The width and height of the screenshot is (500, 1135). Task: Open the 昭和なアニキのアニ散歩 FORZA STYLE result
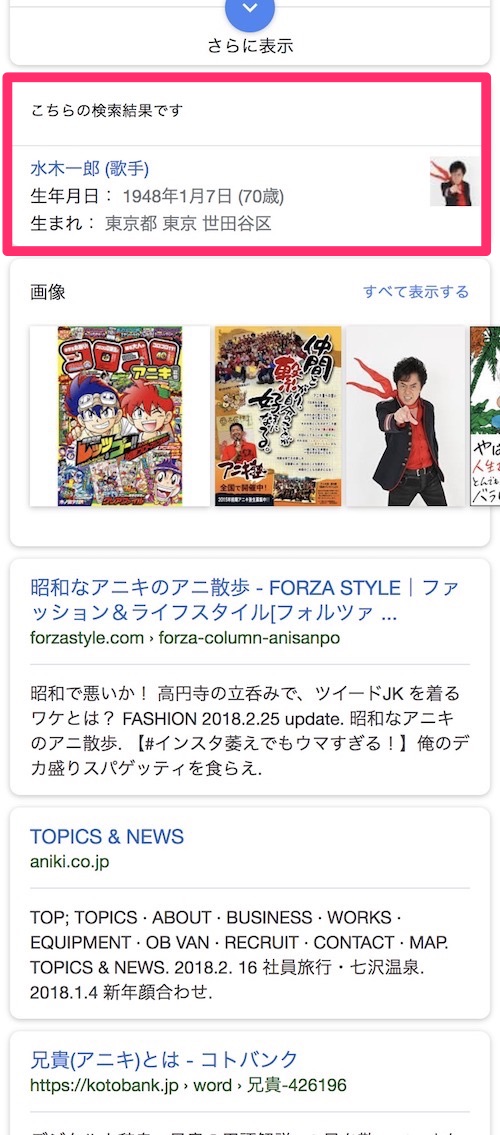245,600
